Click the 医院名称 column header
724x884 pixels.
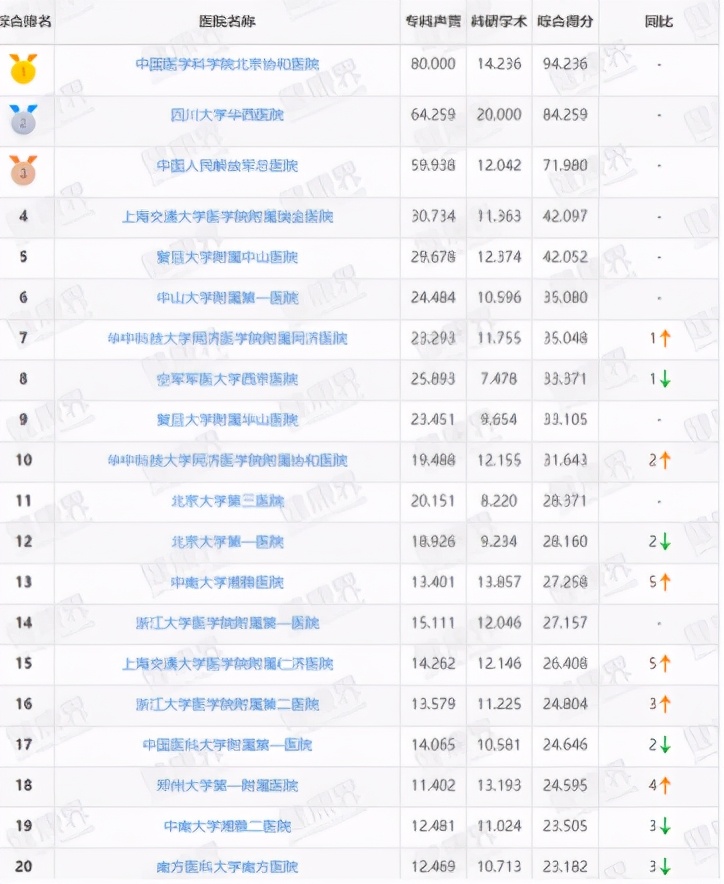pos(227,21)
